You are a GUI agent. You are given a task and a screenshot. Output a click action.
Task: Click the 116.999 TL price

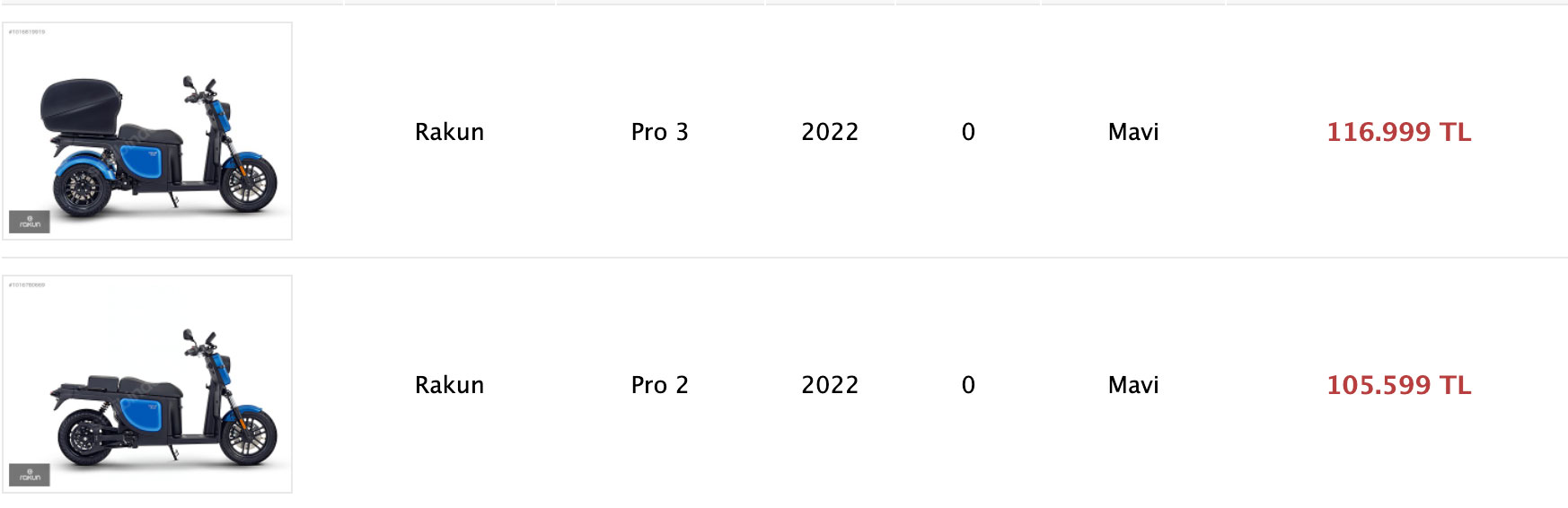pos(1398,132)
